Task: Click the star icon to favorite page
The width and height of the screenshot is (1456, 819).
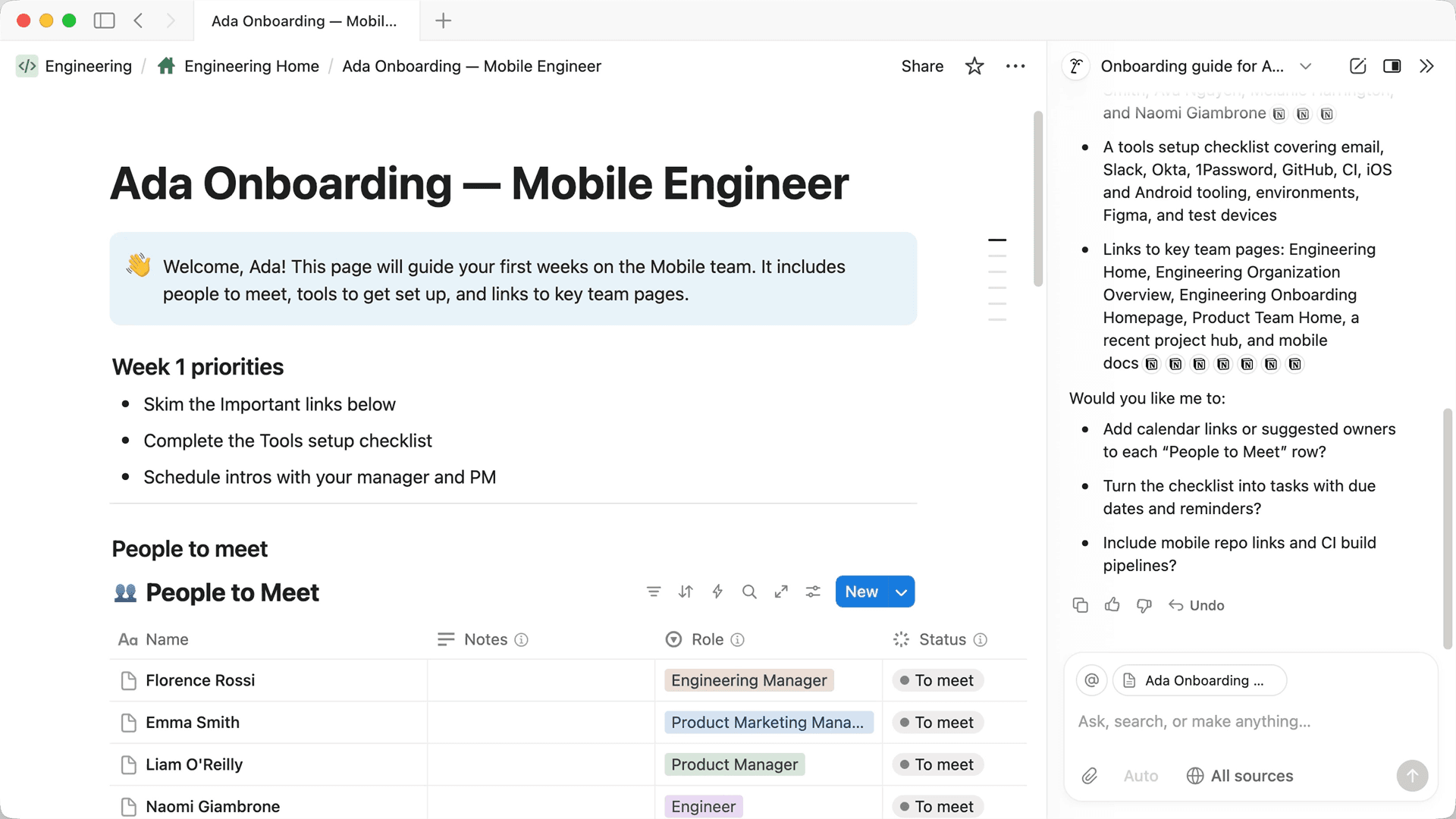Action: point(974,66)
